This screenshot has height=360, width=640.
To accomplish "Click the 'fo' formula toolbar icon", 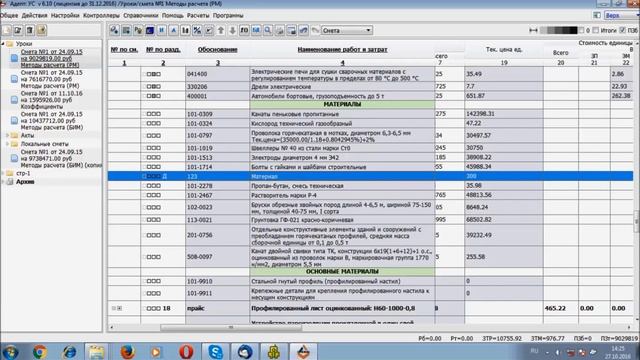I will click(244, 30).
